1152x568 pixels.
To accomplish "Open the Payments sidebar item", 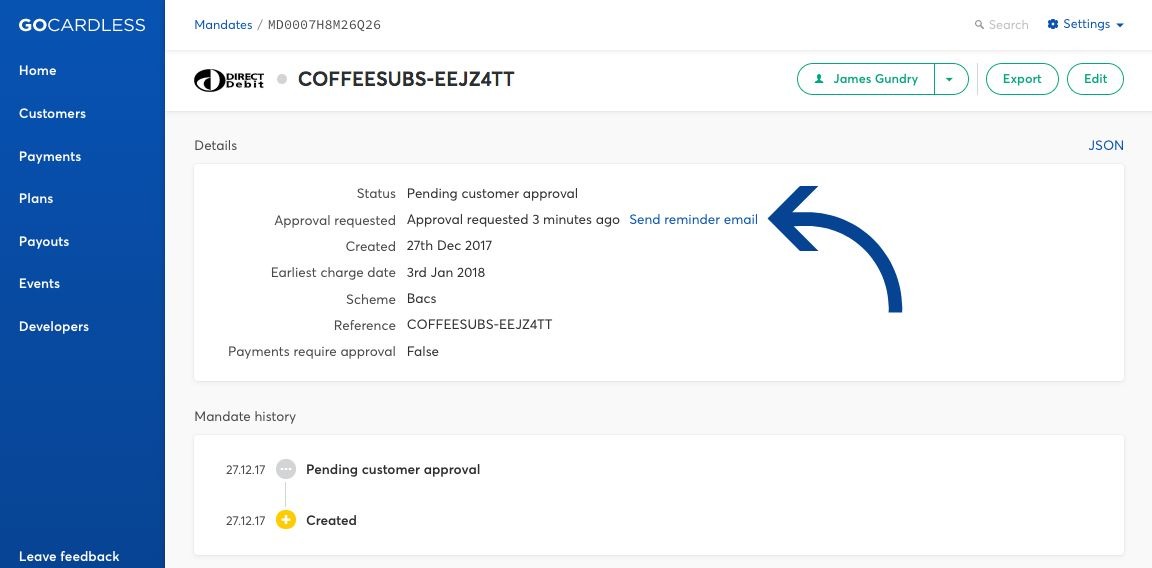I will point(50,157).
